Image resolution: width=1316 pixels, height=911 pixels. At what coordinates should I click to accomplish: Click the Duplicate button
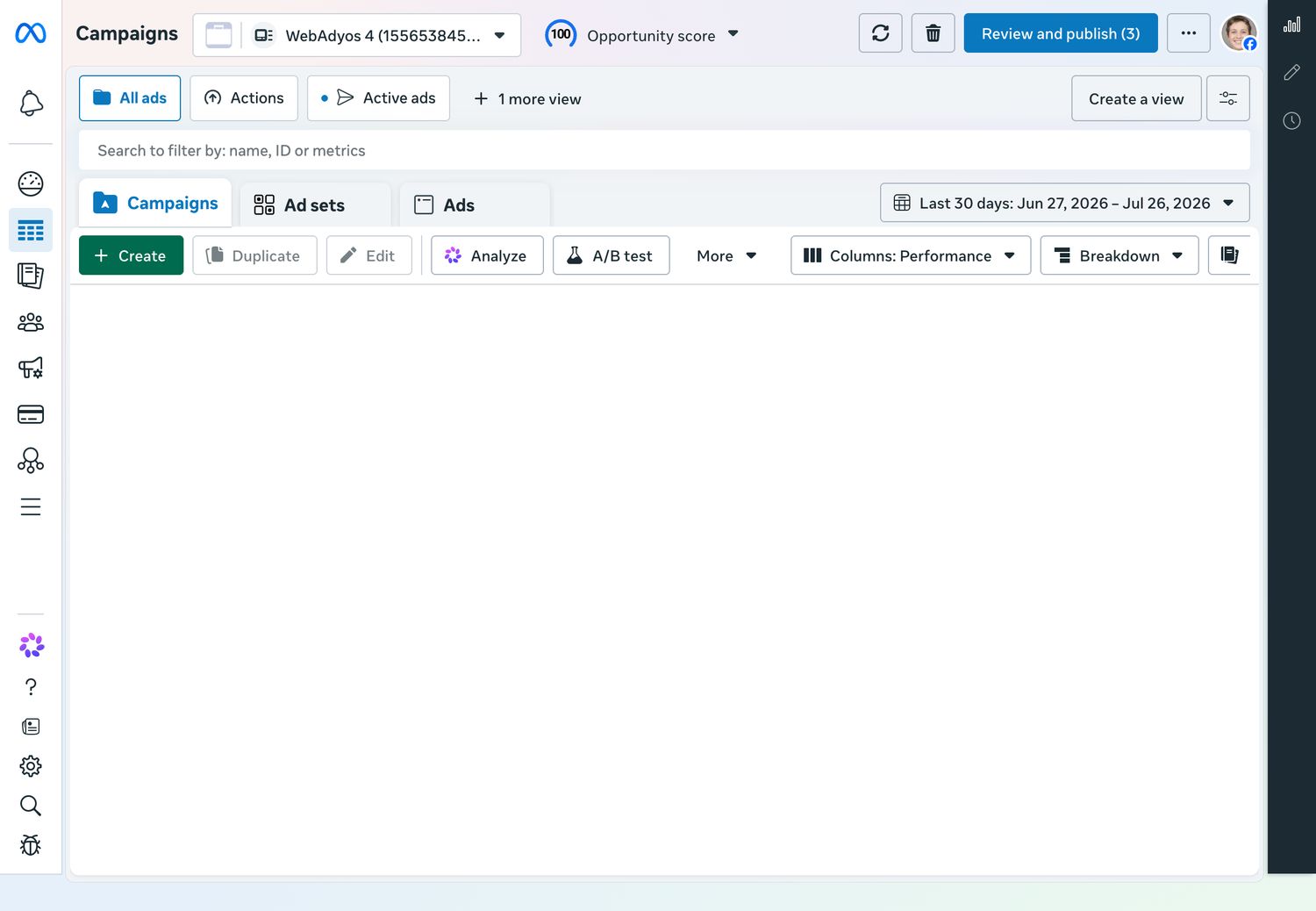pyautogui.click(x=254, y=255)
